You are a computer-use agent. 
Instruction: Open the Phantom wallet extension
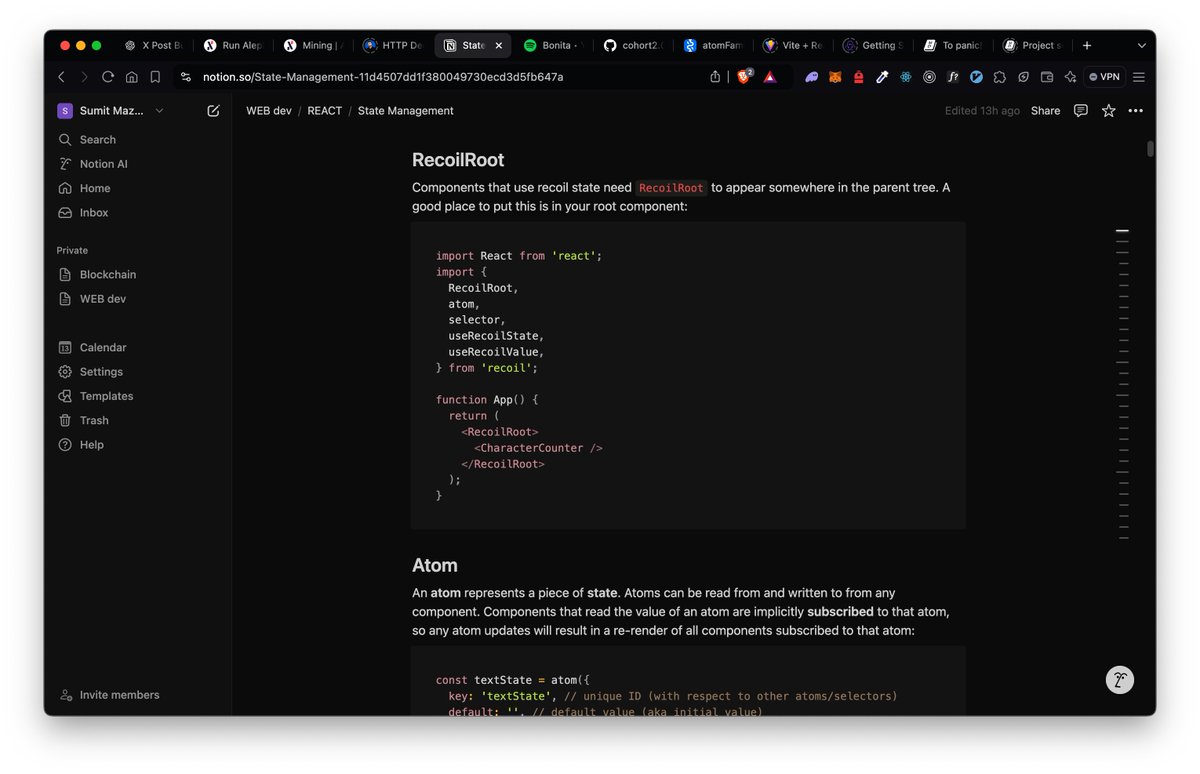click(811, 77)
